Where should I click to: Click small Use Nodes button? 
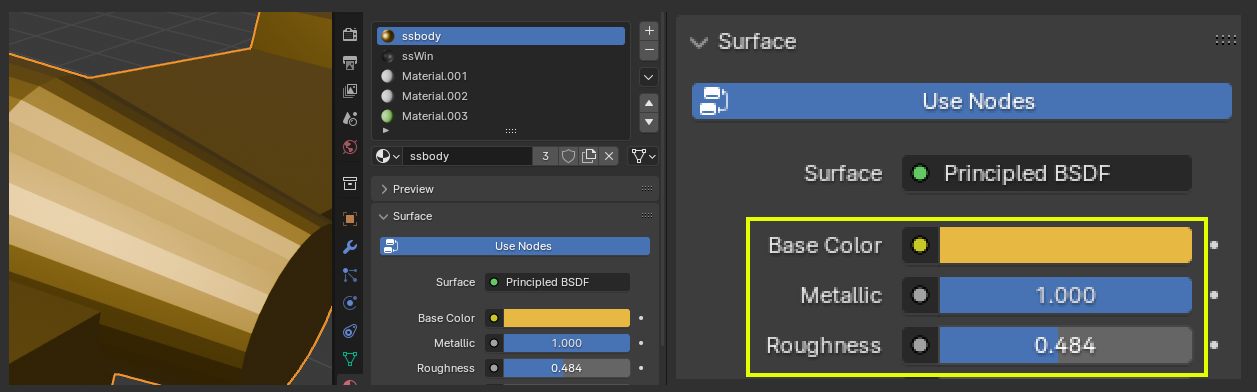click(515, 246)
